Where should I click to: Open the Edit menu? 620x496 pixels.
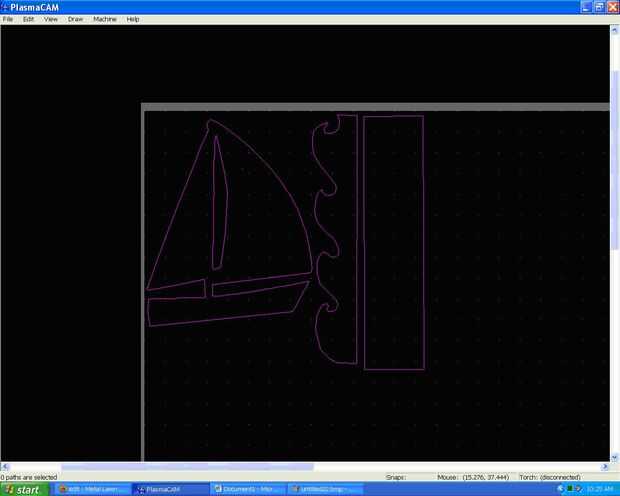(x=28, y=19)
